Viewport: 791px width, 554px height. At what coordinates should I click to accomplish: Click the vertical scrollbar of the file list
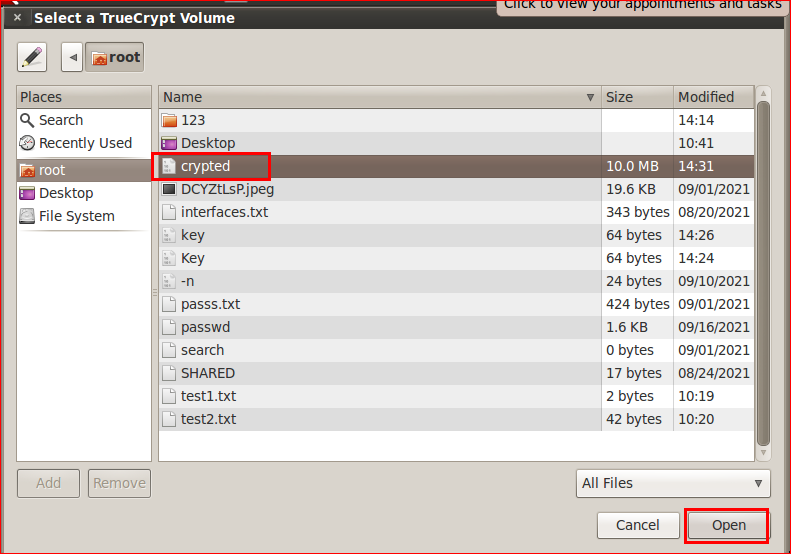point(763,274)
